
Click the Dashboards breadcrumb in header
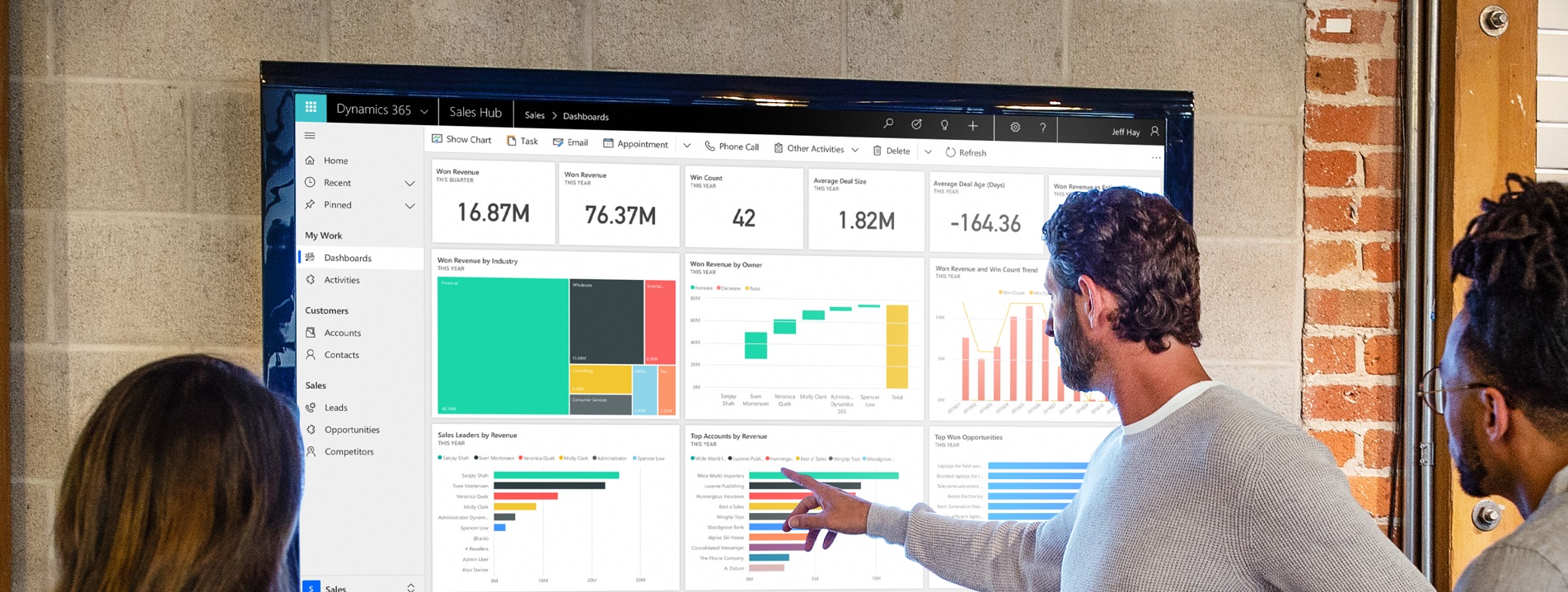tap(586, 117)
